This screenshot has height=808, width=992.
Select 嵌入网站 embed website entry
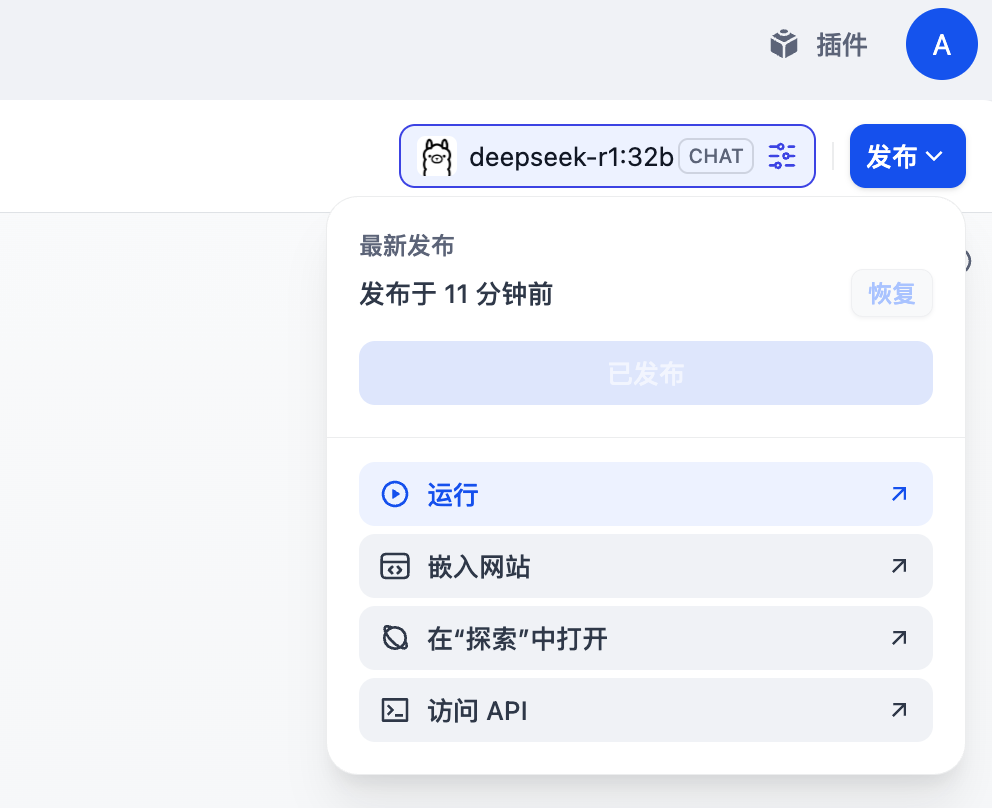pos(645,566)
